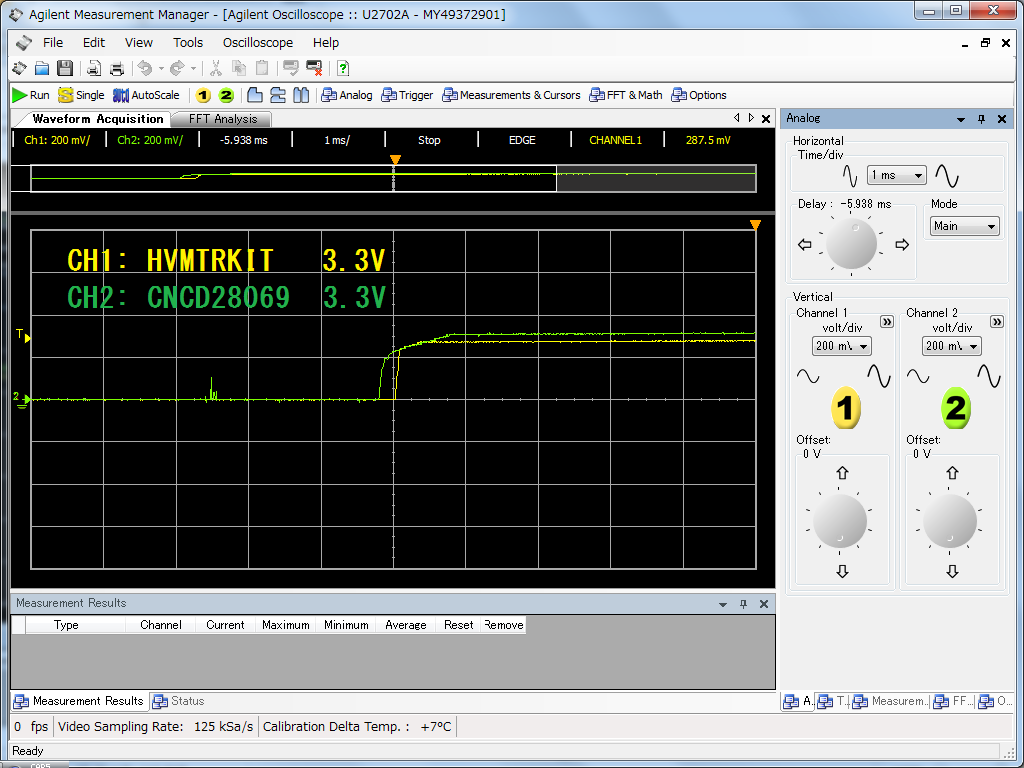
Task: Click the left arrow beside the Delay knob
Action: tap(805, 245)
